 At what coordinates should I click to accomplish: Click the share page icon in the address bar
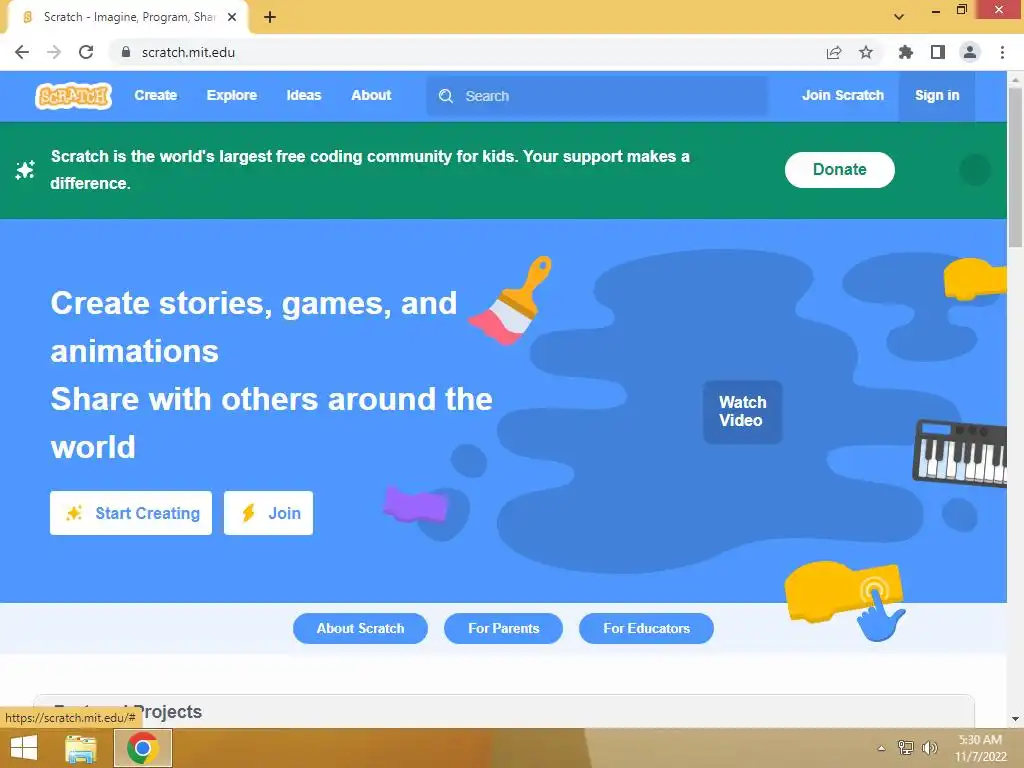(x=834, y=52)
